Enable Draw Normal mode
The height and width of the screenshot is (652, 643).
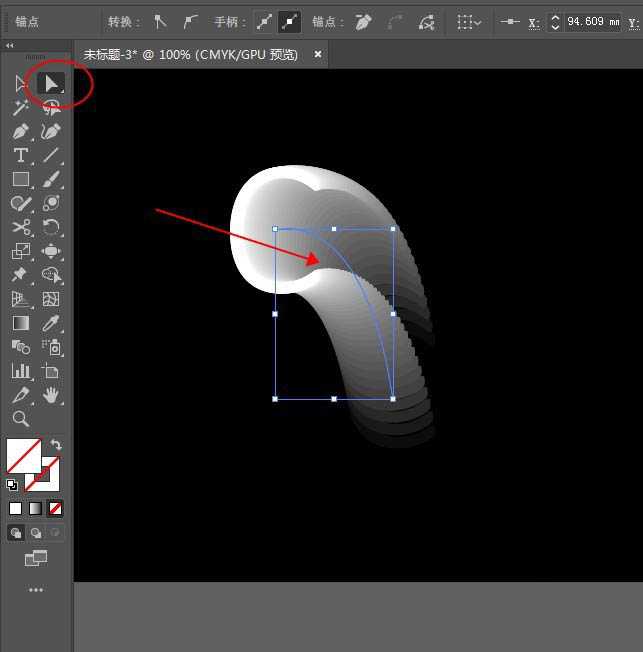15,533
